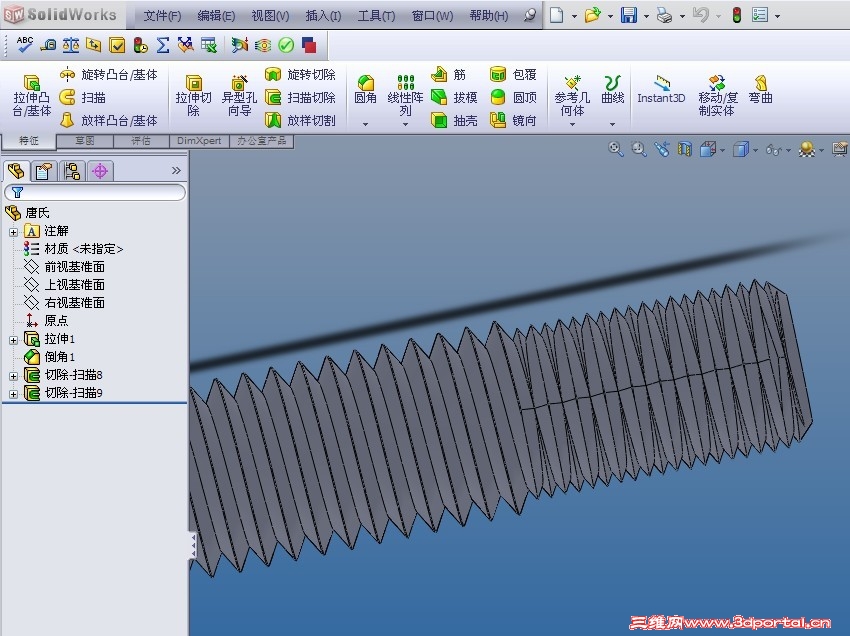Open the 编辑(E) menu

[216, 16]
